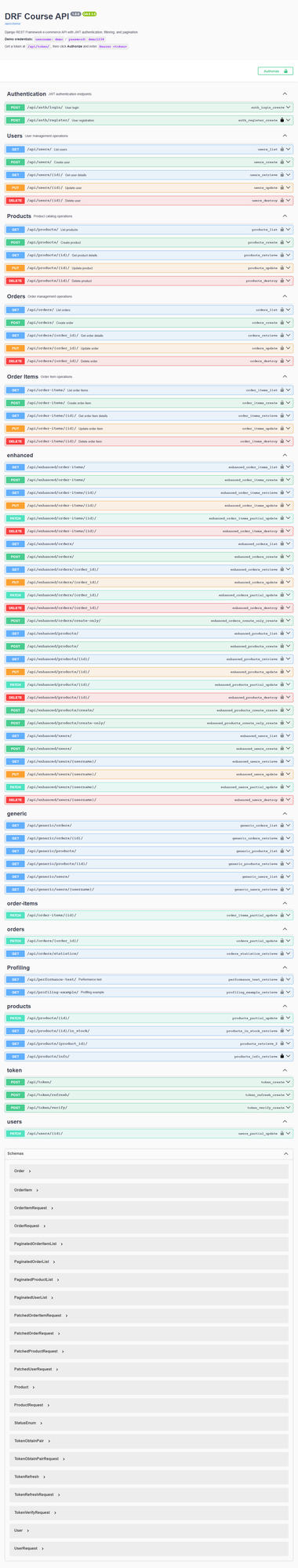Click the lock icon on enhanced_products_partial_update row

tap(282, 684)
